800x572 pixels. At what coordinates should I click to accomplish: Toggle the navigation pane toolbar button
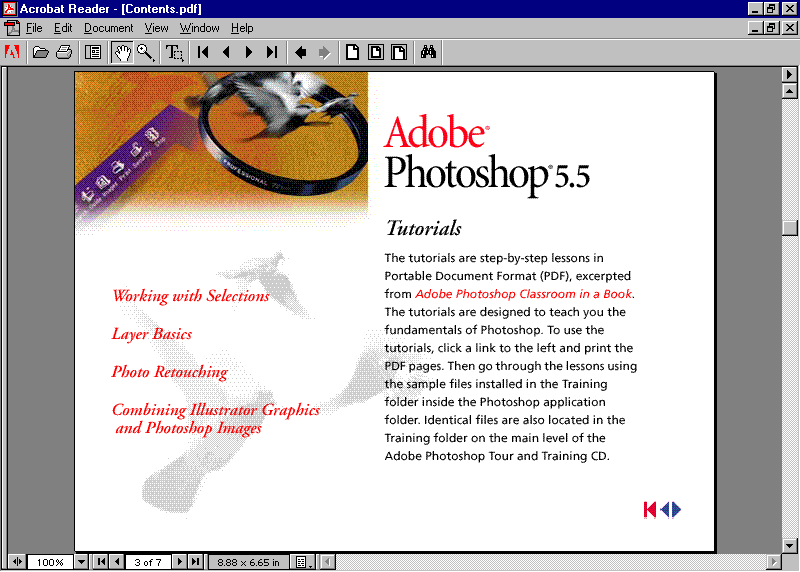pyautogui.click(x=93, y=52)
